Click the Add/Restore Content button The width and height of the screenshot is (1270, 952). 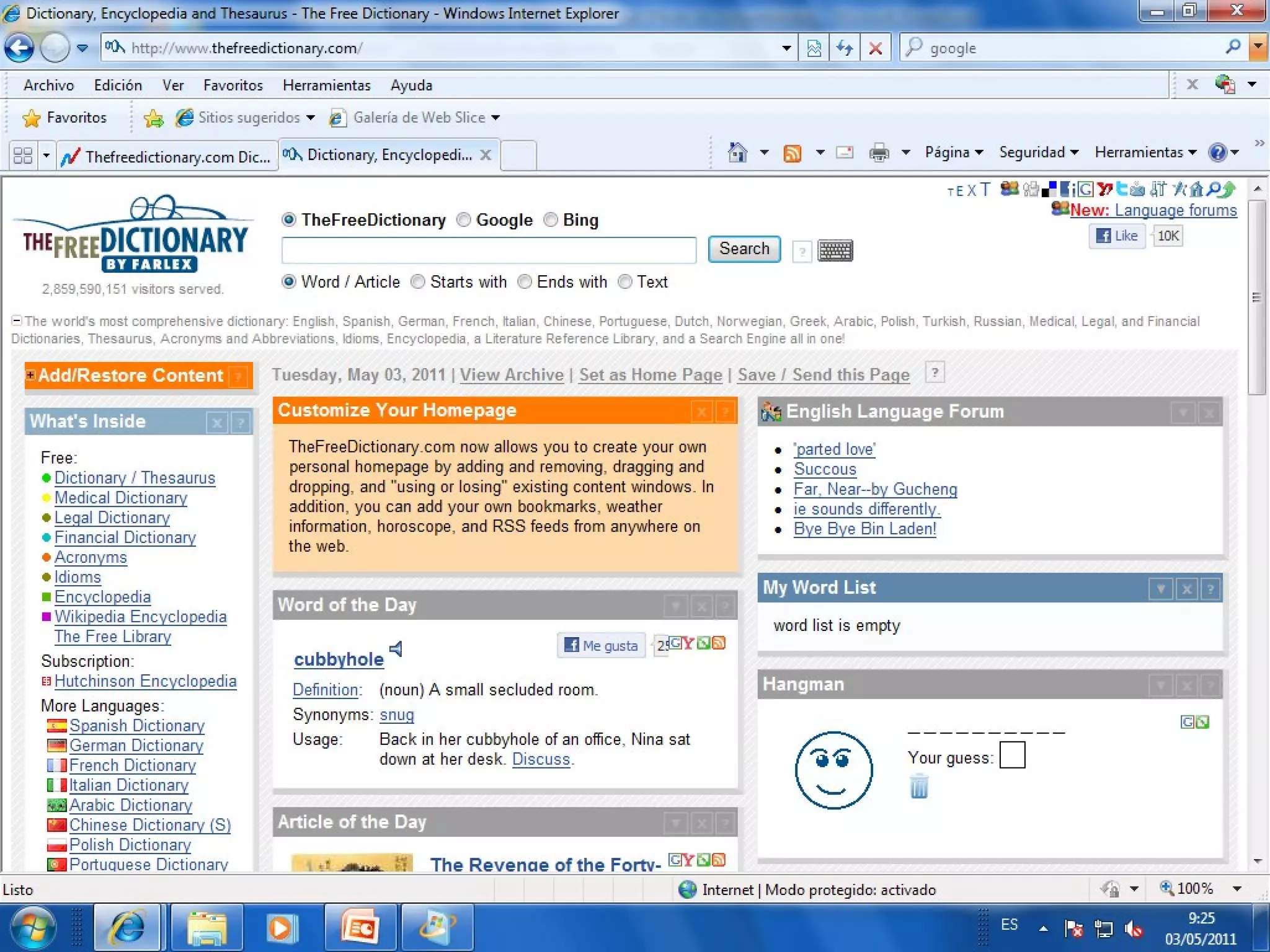(x=139, y=376)
